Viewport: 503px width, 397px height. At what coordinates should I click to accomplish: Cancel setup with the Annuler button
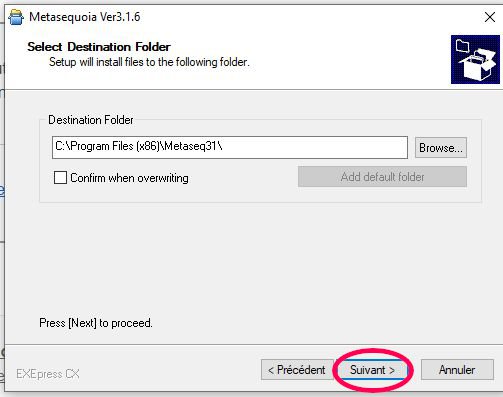(457, 370)
